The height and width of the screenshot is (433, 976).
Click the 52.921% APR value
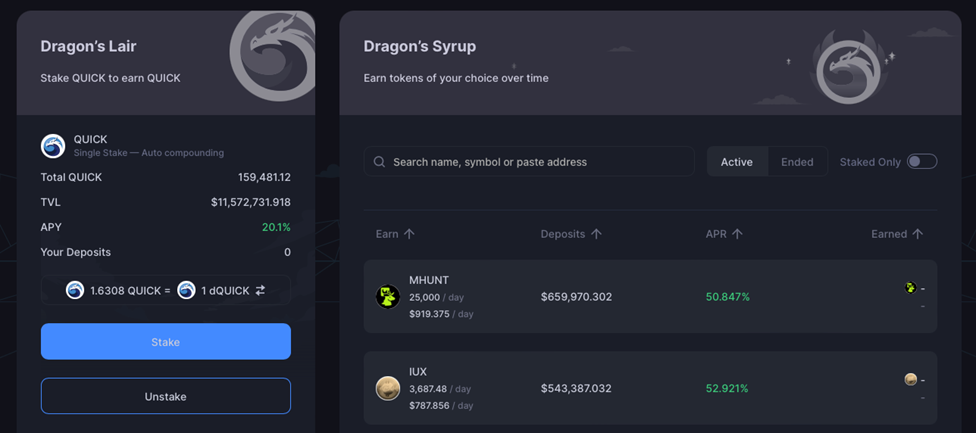click(x=728, y=388)
